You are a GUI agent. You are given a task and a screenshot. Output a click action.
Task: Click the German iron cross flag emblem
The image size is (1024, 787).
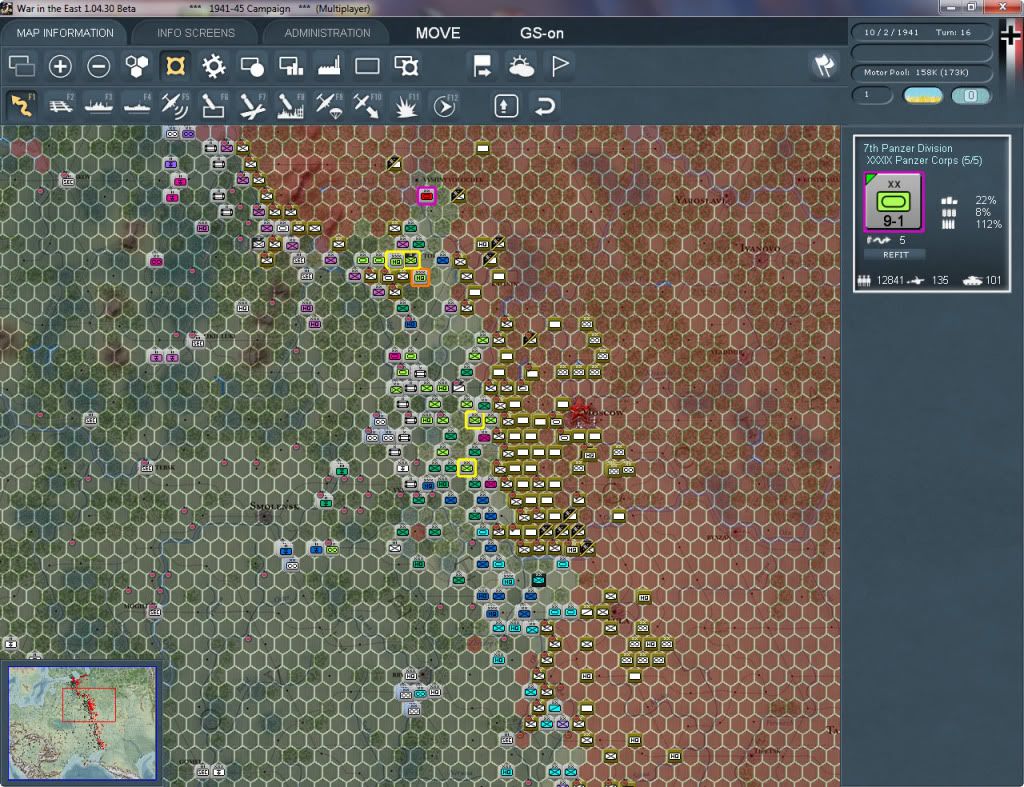pyautogui.click(x=1010, y=36)
